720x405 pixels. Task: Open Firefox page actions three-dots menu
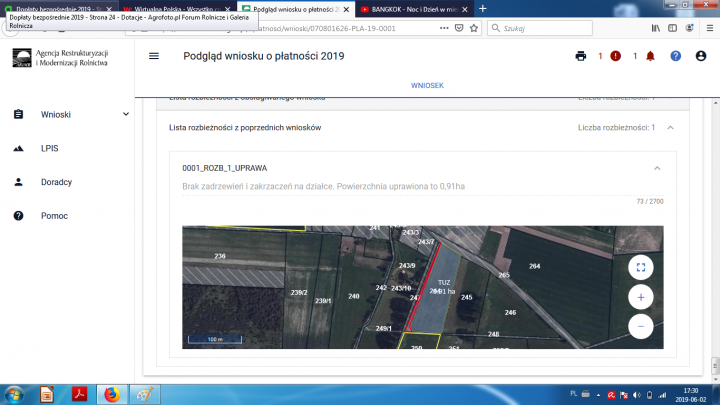pyautogui.click(x=444, y=28)
